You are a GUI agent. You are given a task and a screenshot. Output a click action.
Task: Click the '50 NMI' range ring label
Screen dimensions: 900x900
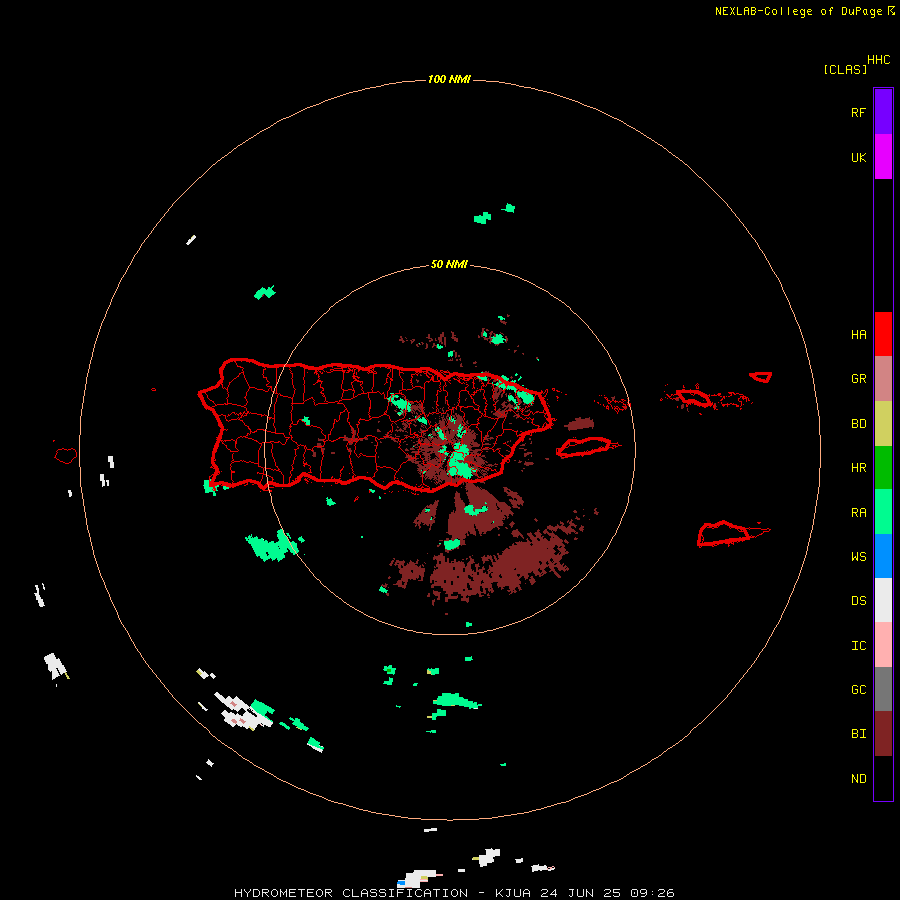(449, 265)
